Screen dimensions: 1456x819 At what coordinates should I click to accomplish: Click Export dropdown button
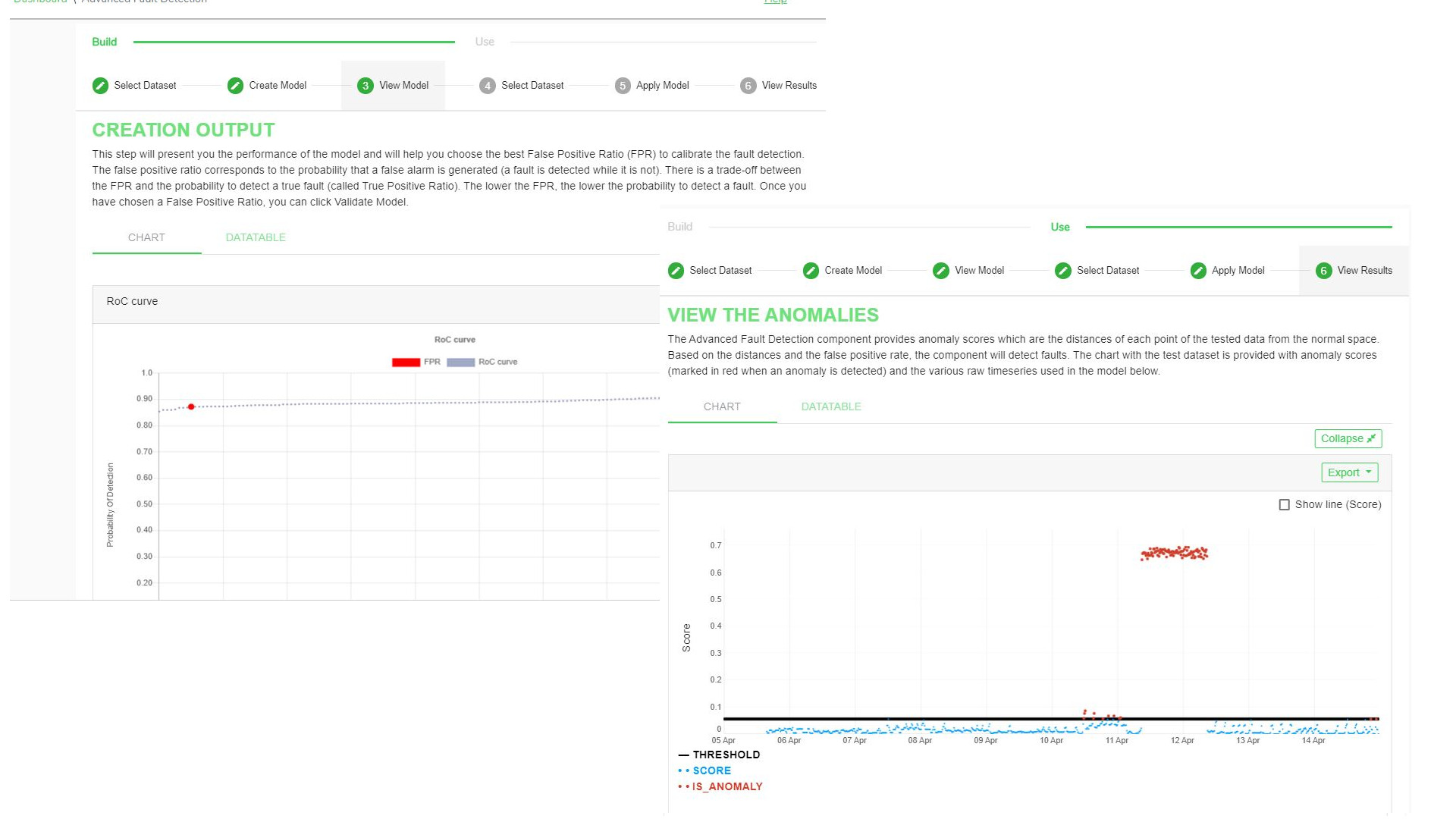pyautogui.click(x=1350, y=471)
